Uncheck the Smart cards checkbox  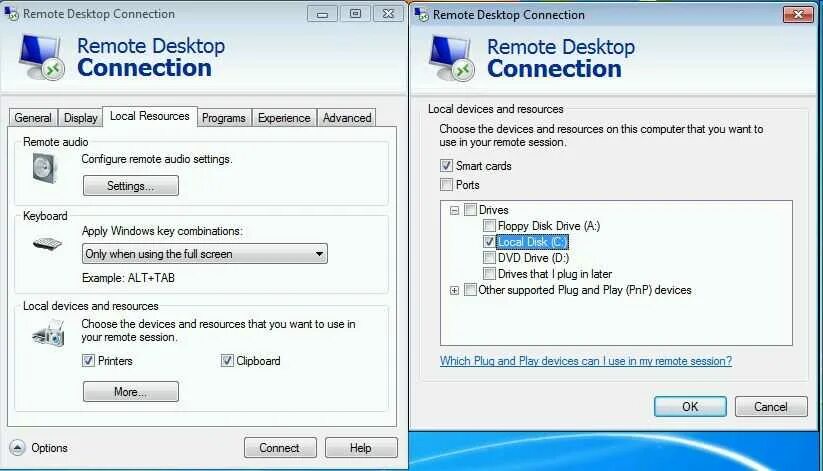point(446,165)
